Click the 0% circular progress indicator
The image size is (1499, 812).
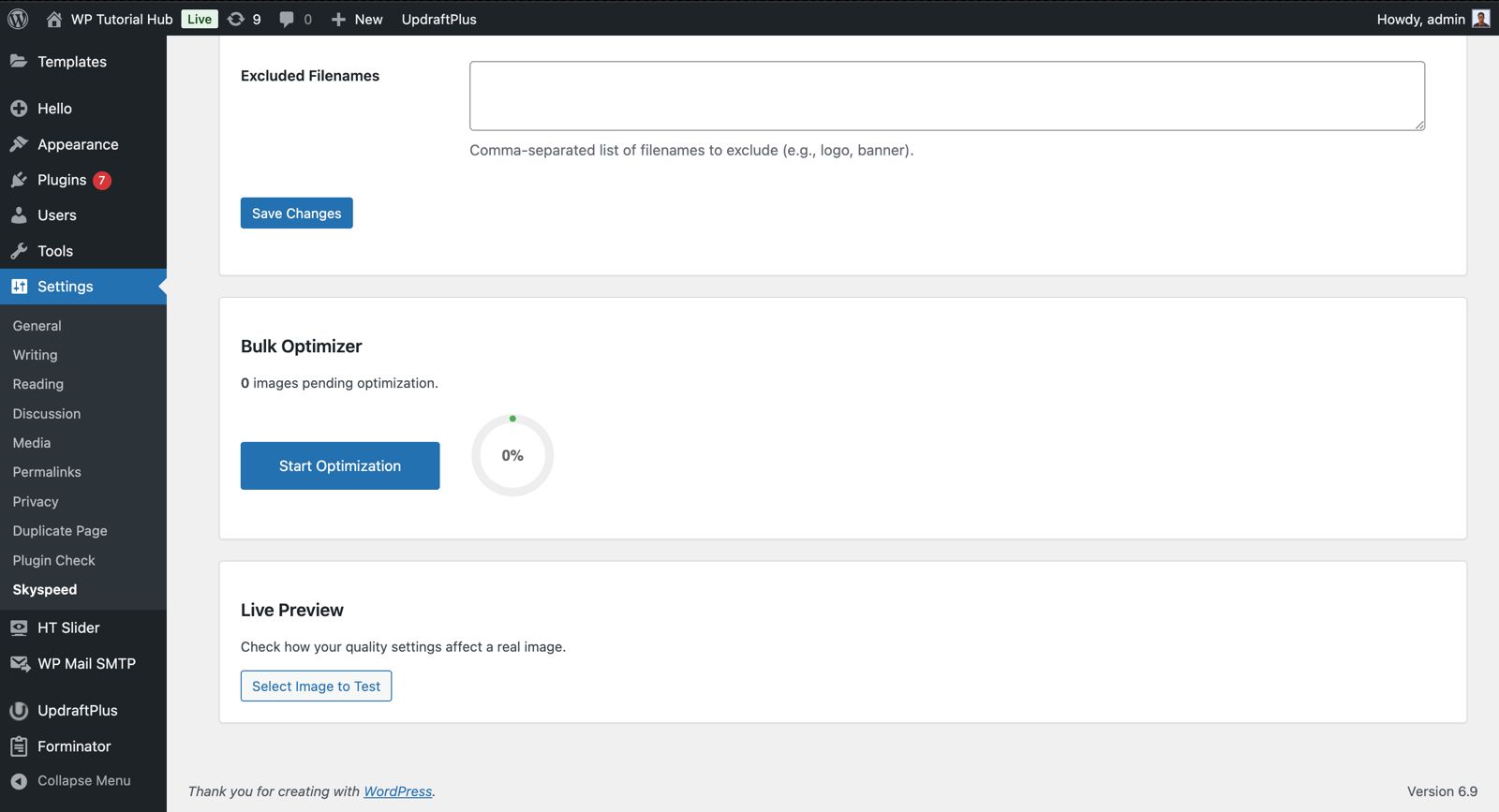[x=512, y=455]
